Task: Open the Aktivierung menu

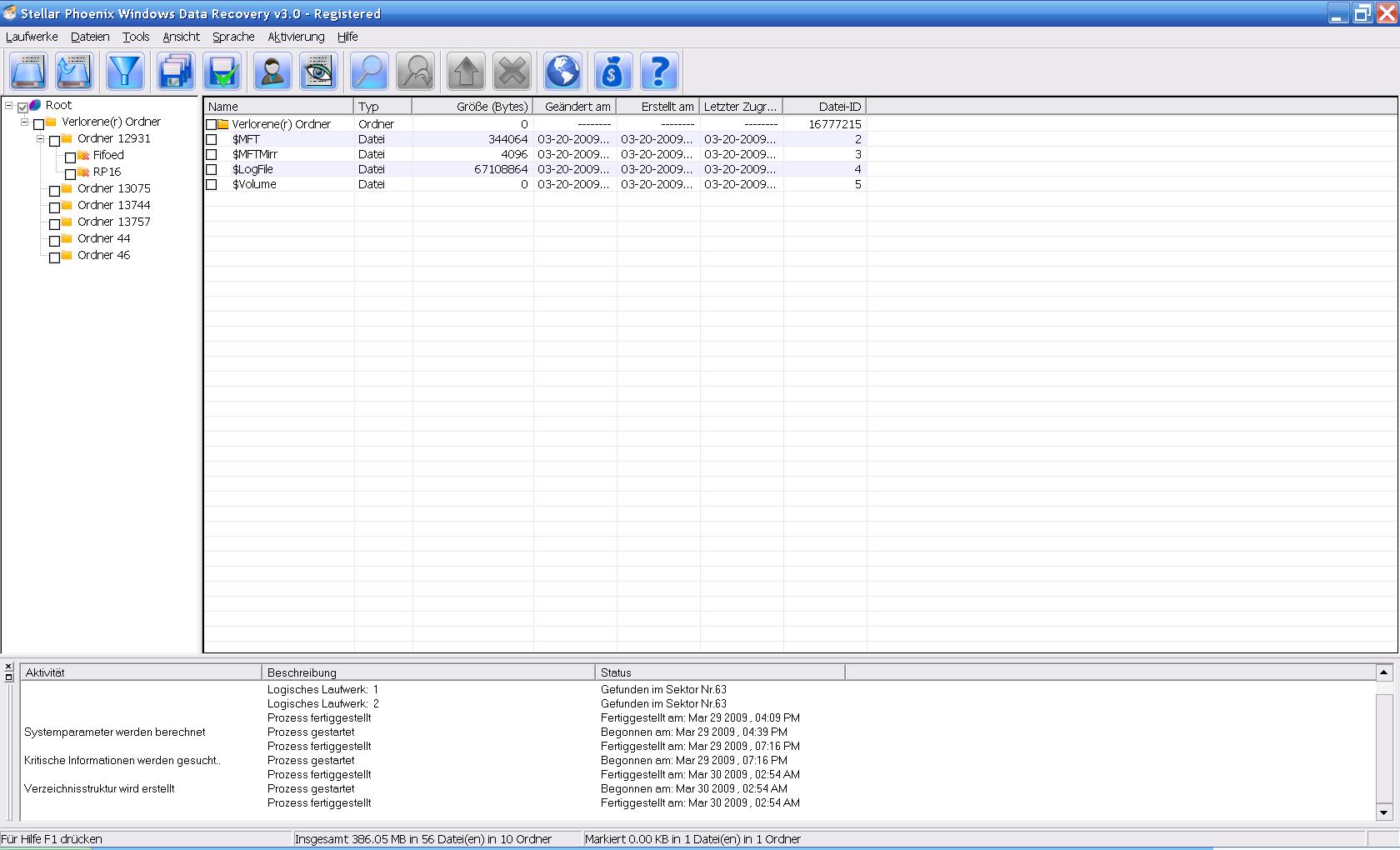Action: 296,37
